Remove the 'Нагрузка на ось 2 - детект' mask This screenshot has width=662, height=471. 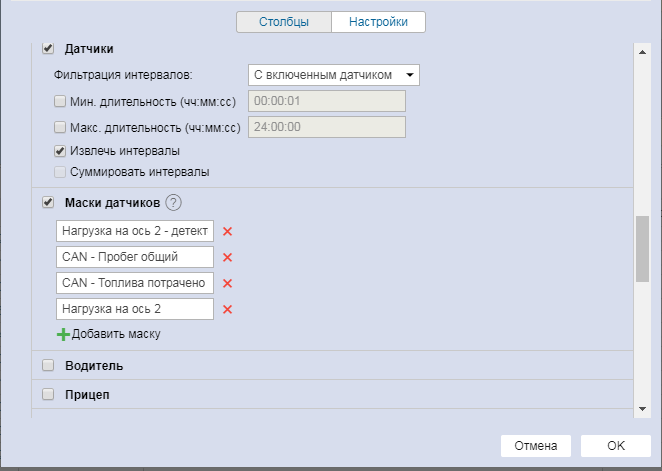coord(227,232)
